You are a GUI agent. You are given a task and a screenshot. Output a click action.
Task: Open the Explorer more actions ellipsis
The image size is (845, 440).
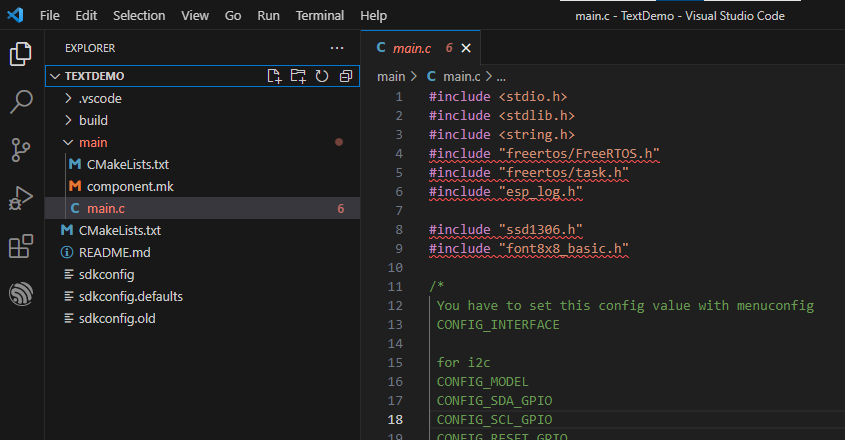click(337, 48)
